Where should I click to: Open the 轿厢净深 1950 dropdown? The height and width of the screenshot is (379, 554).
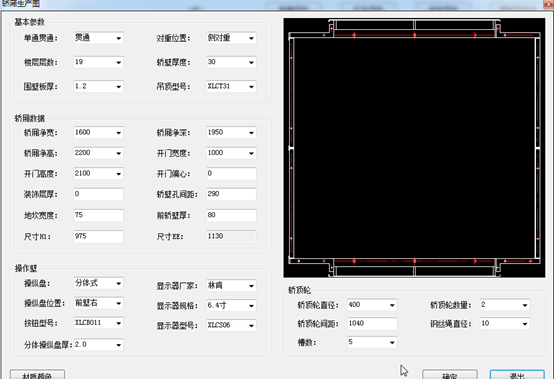(x=231, y=132)
